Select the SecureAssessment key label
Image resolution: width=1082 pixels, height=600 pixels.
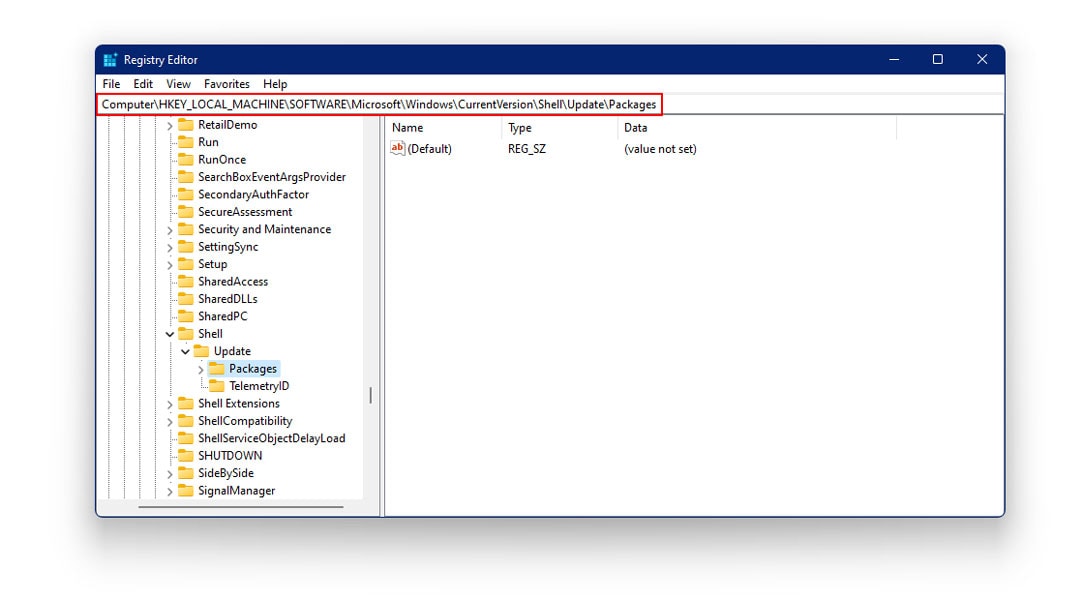[245, 212]
